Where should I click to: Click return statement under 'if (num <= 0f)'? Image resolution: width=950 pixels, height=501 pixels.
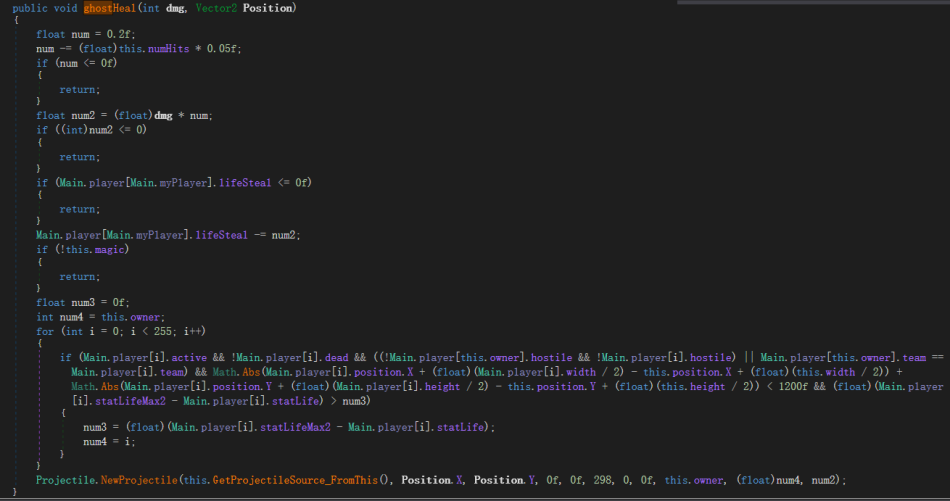click(79, 90)
